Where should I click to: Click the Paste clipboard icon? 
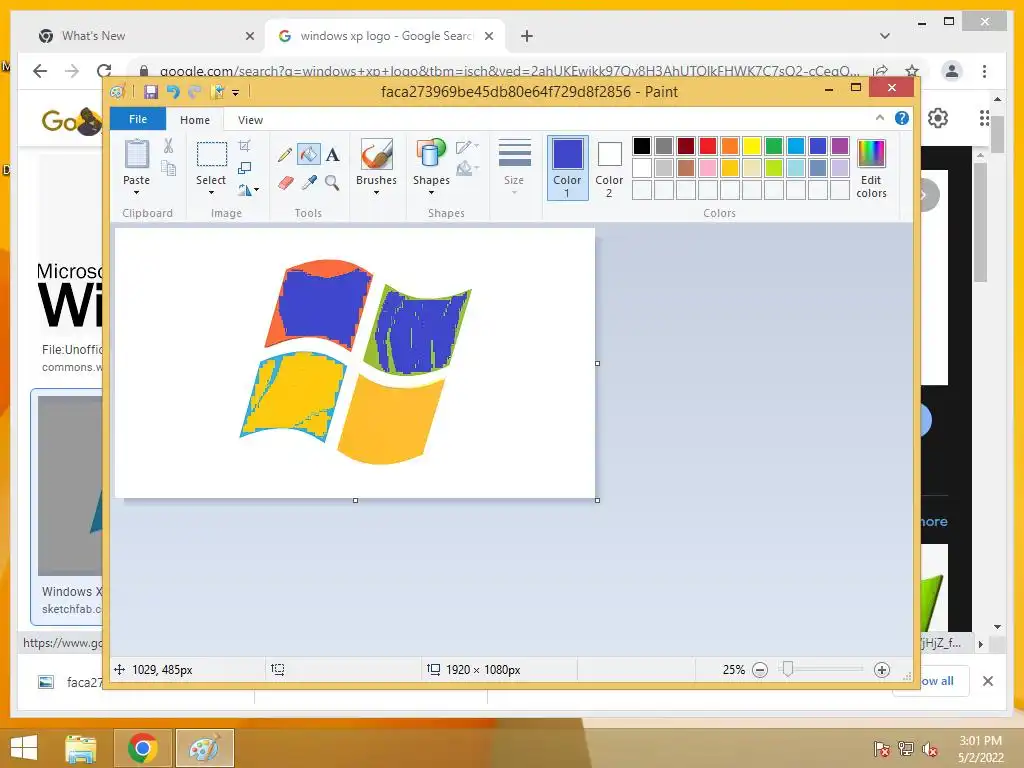click(136, 154)
